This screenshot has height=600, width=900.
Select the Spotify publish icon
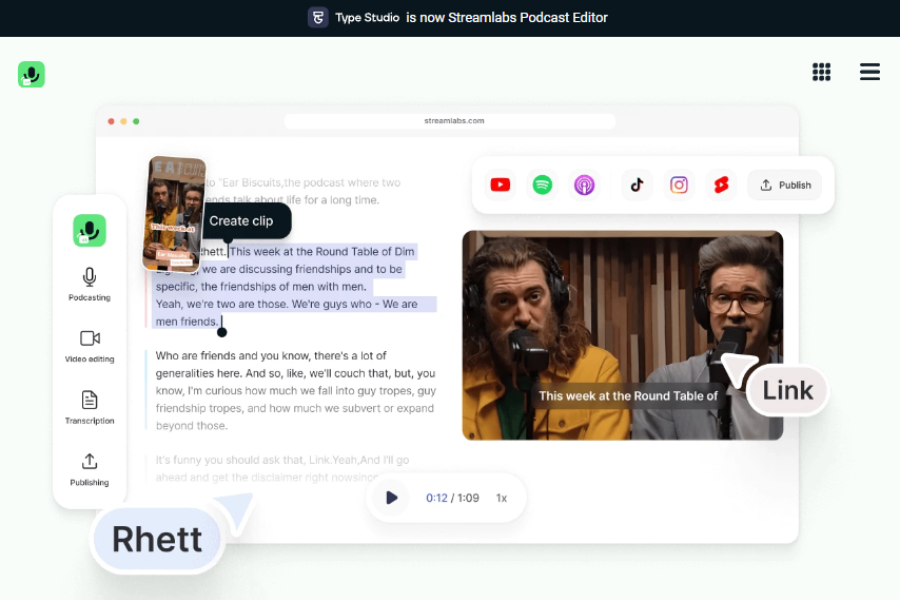click(542, 185)
